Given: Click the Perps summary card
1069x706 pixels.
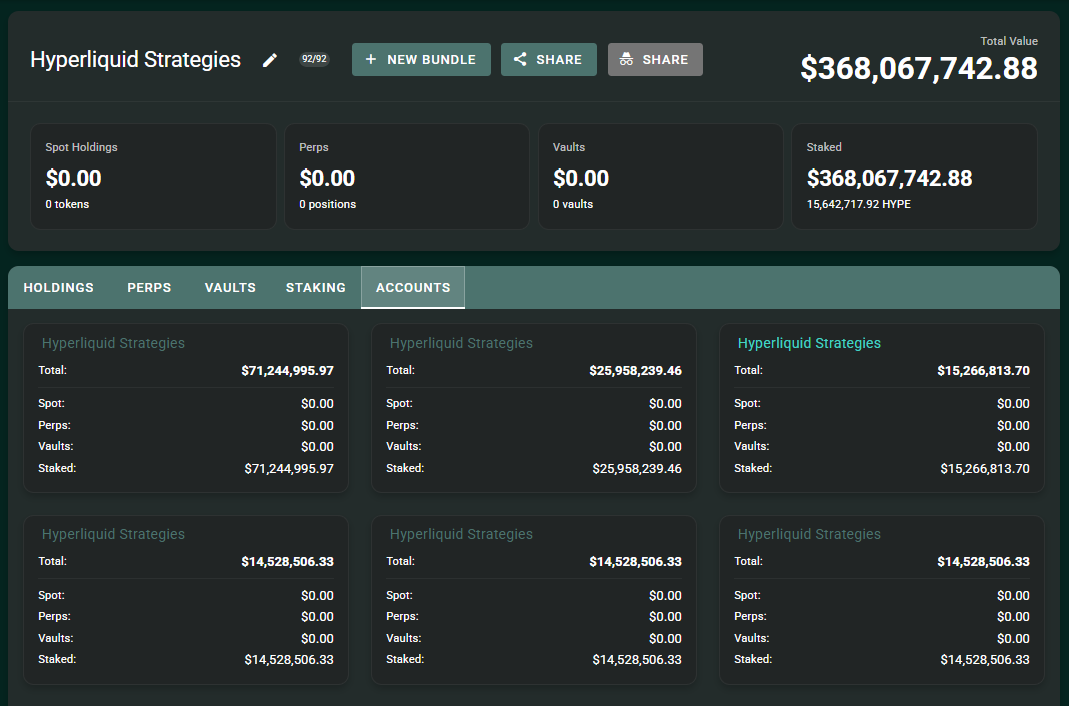Looking at the screenshot, I should coord(407,176).
